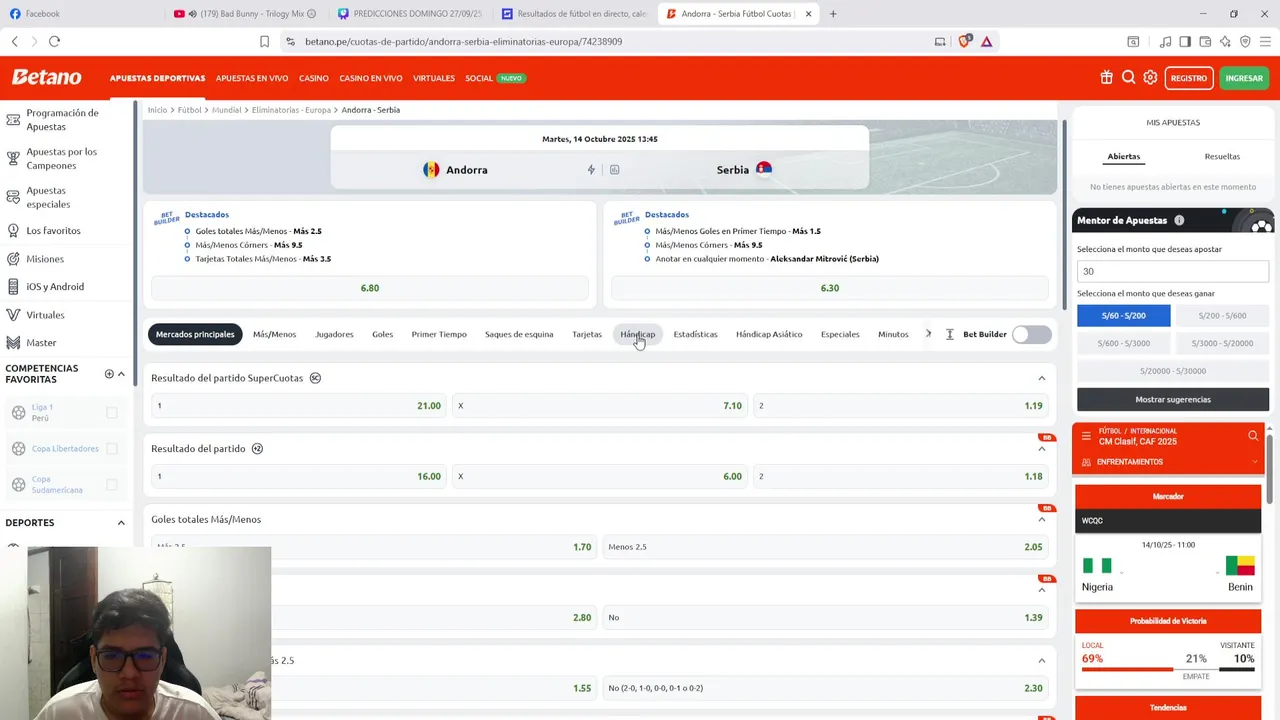Open the widget hamburger menu icon
The width and height of the screenshot is (1280, 720).
click(x=1086, y=436)
